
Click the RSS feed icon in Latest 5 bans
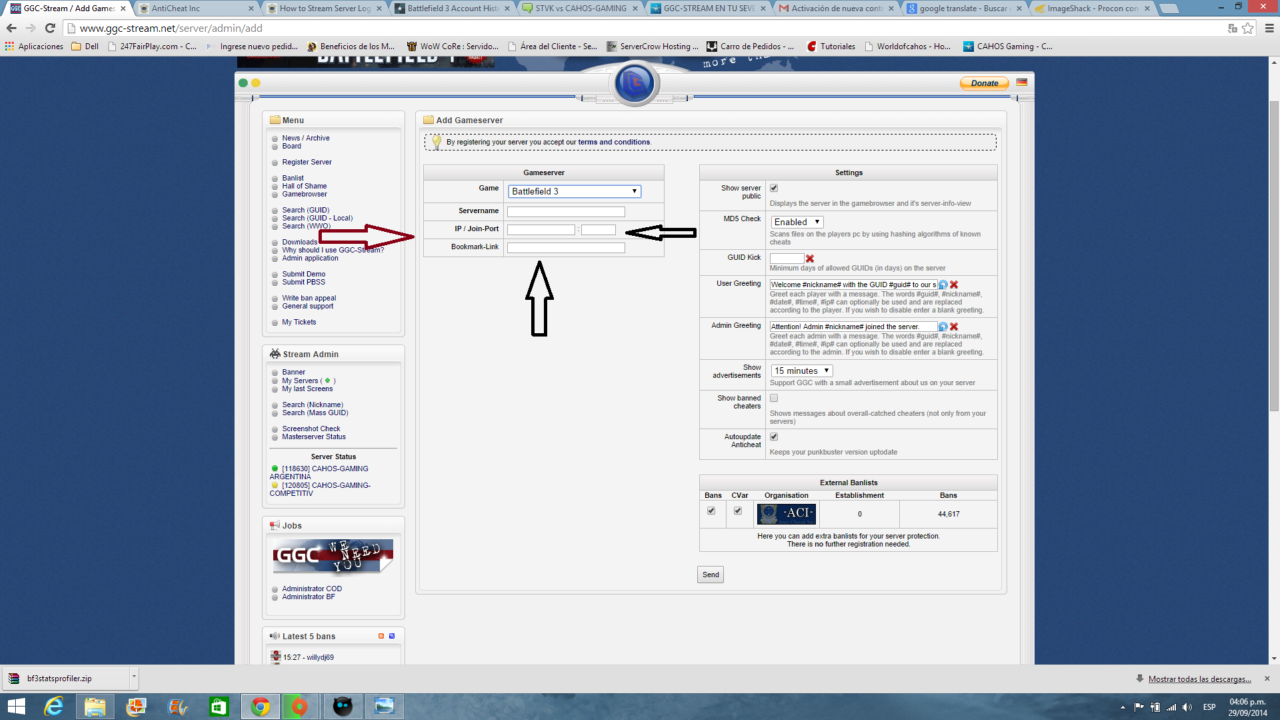381,636
